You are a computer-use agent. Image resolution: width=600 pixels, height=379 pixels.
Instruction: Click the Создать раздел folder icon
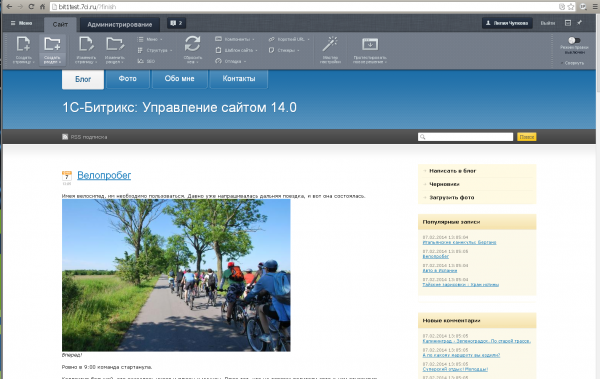52,44
